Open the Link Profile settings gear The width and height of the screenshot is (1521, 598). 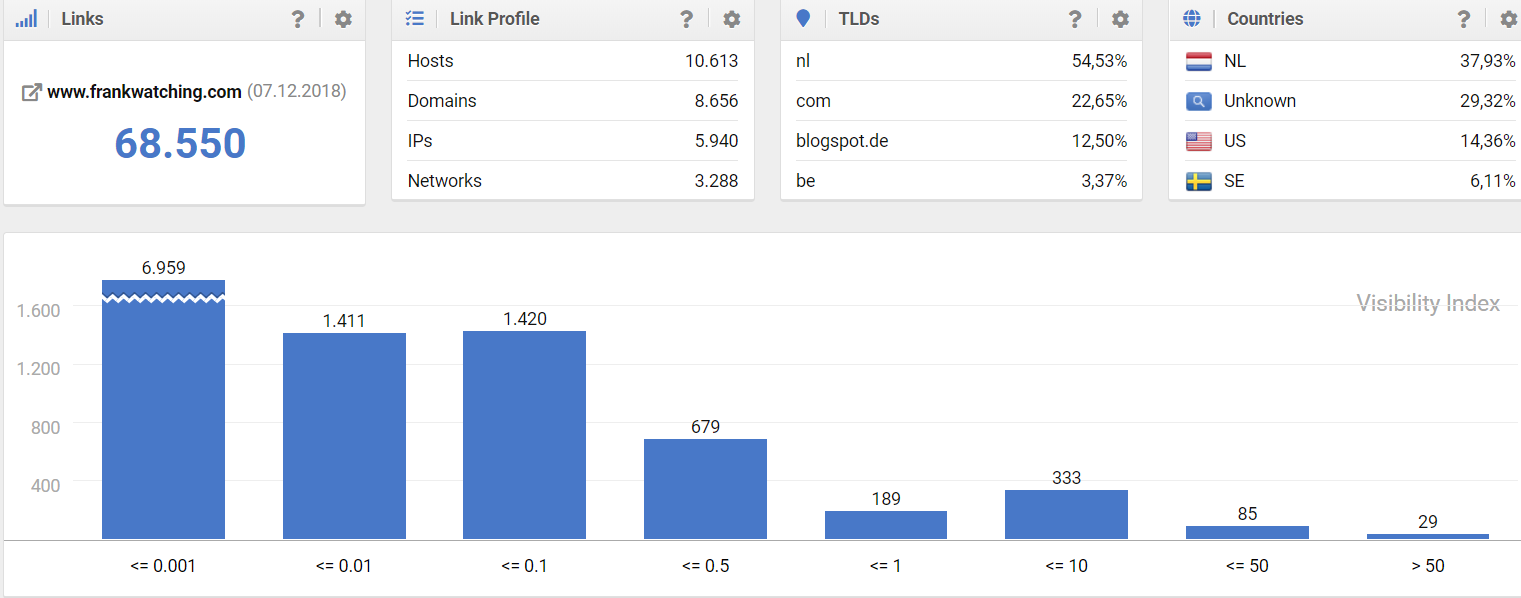732,19
